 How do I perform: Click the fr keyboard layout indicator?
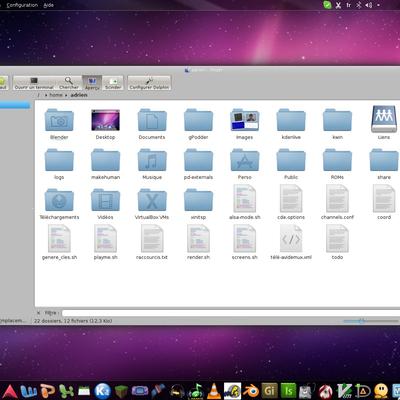click(349, 5)
